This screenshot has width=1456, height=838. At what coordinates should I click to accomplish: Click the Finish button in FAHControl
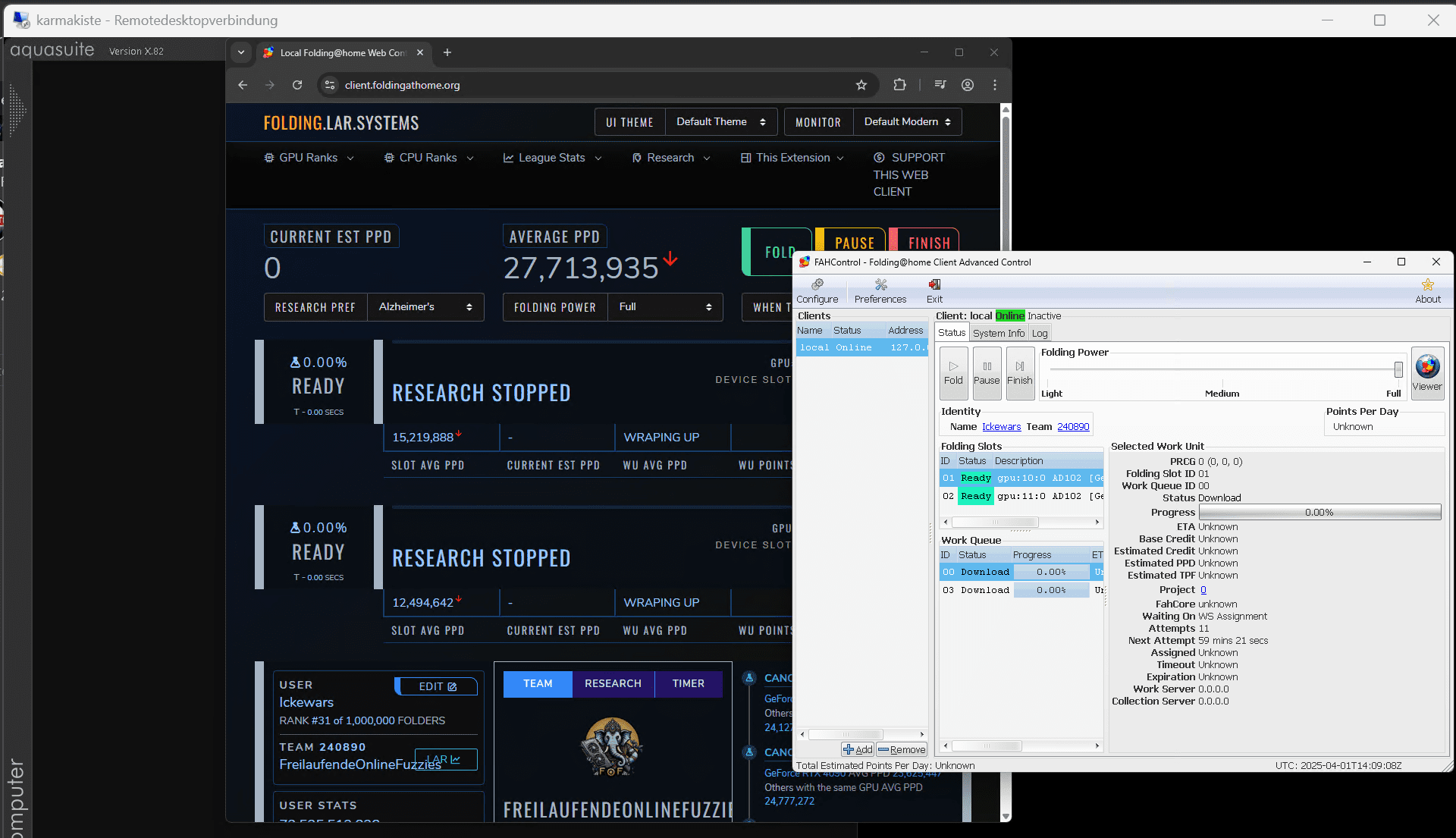(x=1020, y=373)
